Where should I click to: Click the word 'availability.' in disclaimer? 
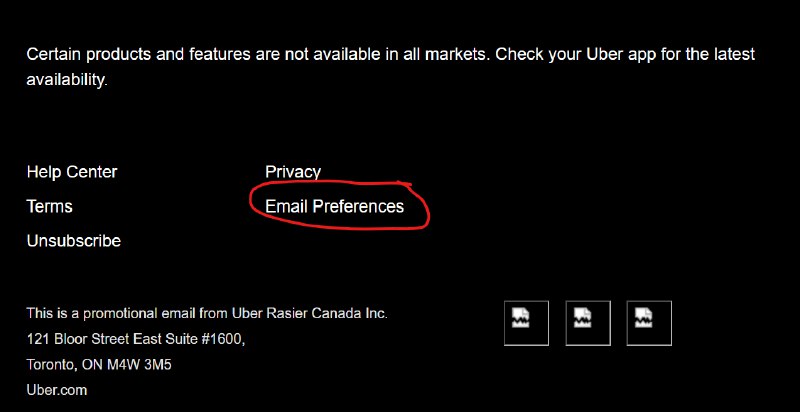[x=67, y=80]
